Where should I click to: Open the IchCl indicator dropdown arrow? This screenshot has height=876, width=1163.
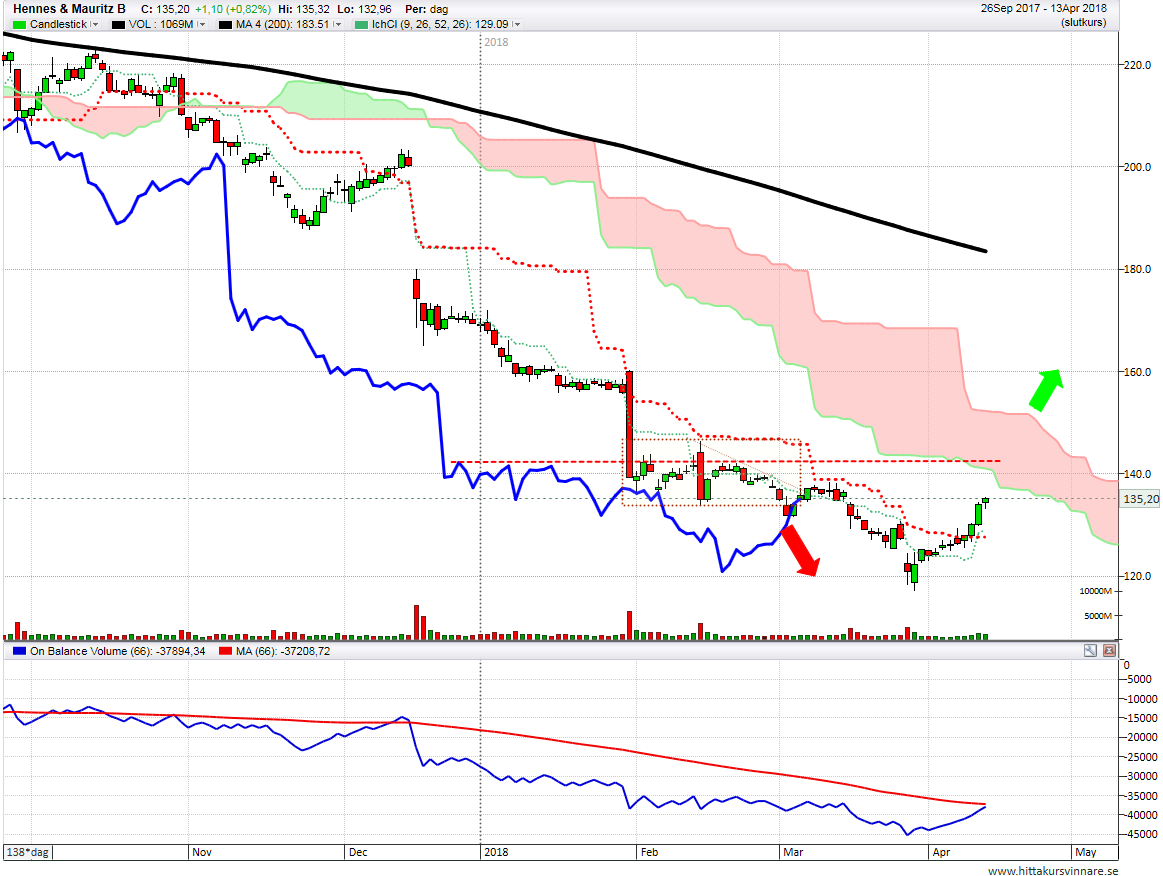pyautogui.click(x=516, y=24)
